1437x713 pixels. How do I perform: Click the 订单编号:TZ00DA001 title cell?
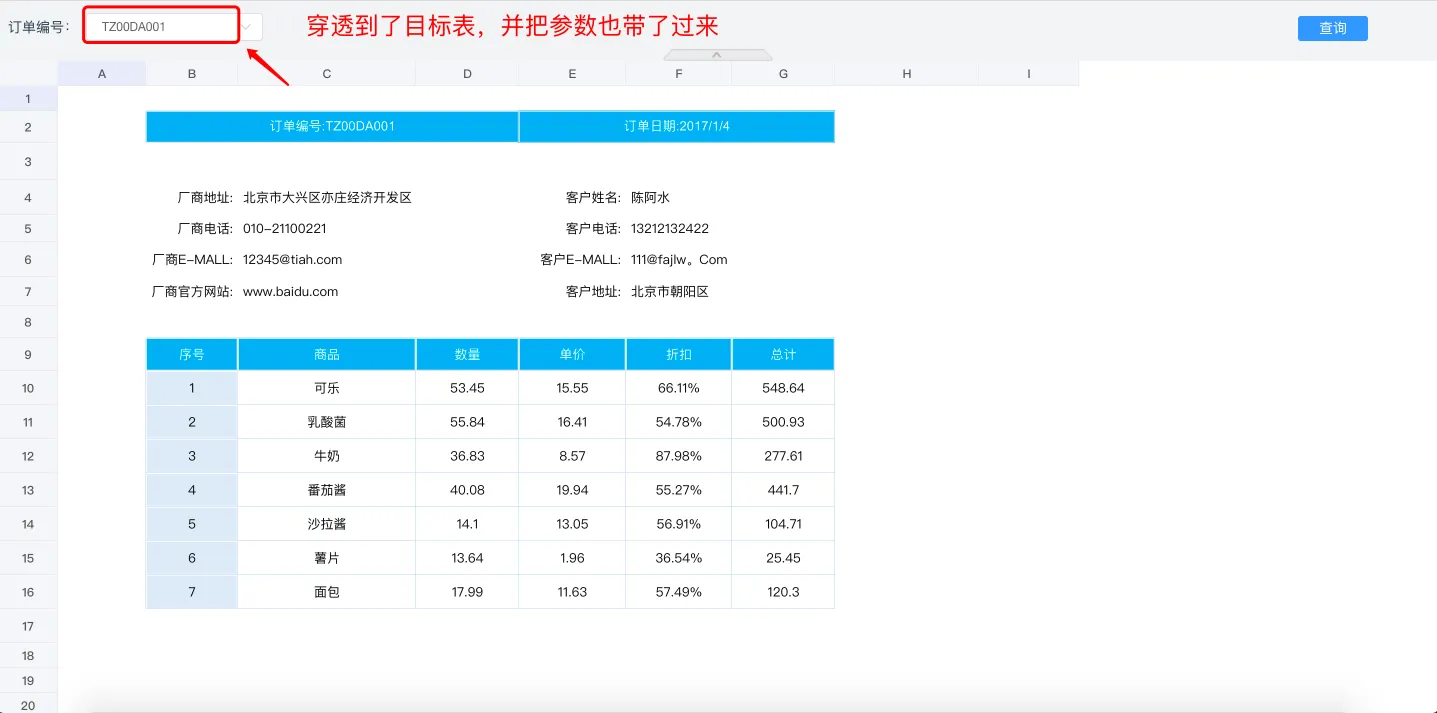point(332,127)
